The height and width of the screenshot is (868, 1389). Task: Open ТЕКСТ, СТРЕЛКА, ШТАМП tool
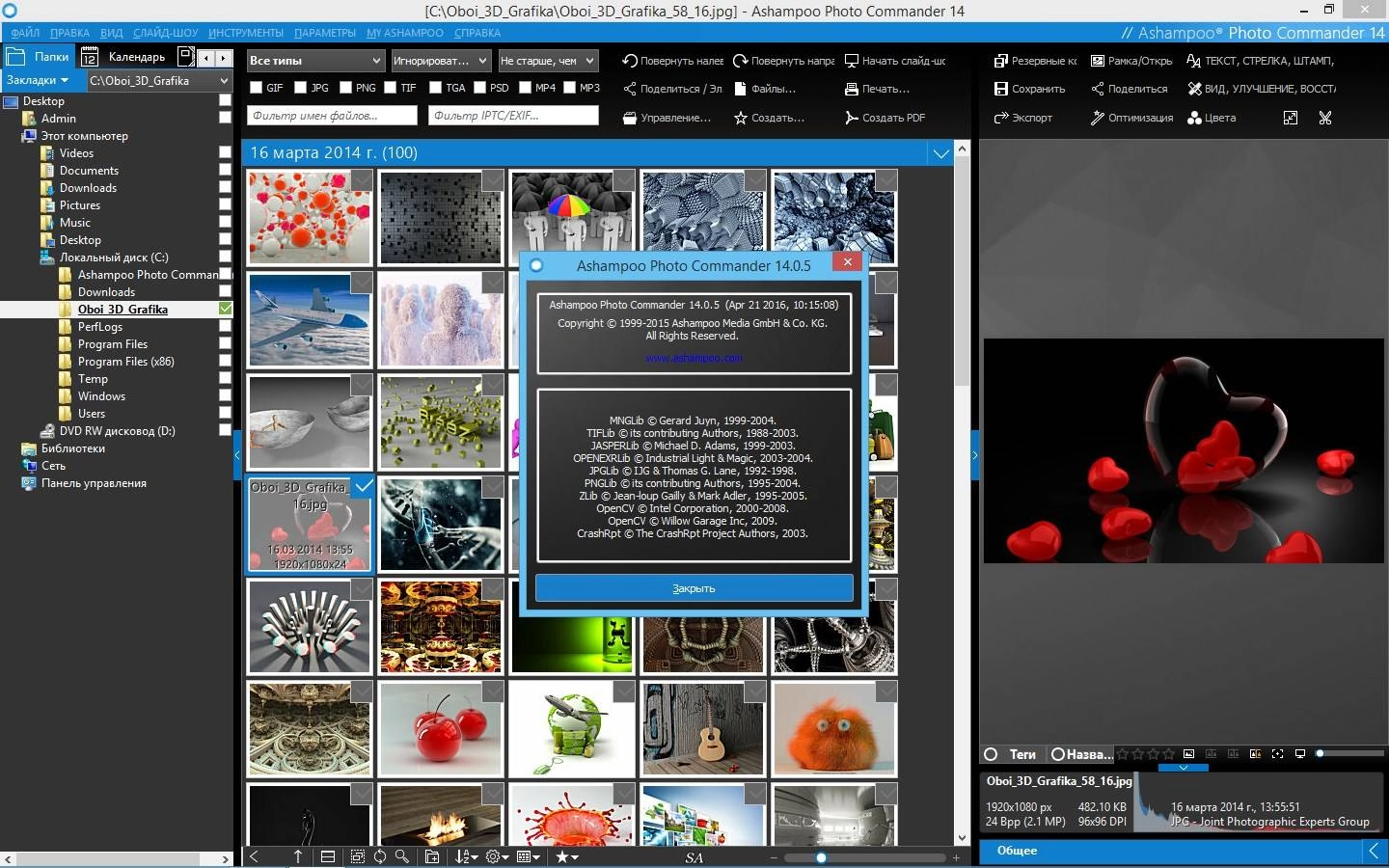pyautogui.click(x=1261, y=61)
